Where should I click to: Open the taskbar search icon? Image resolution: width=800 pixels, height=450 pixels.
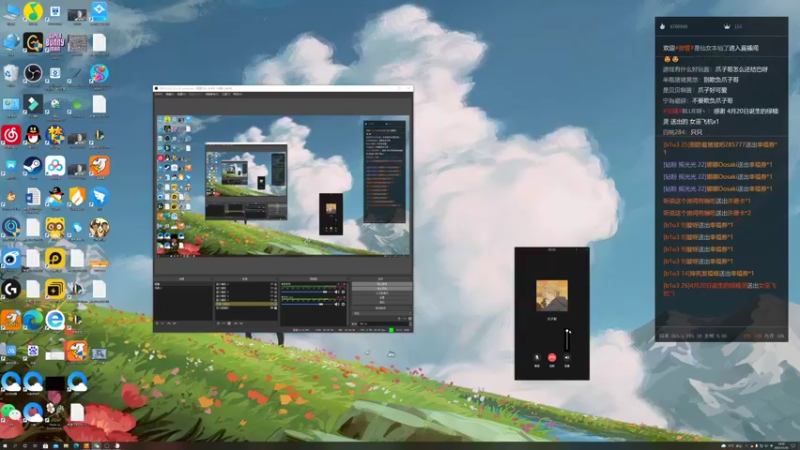[15, 446]
